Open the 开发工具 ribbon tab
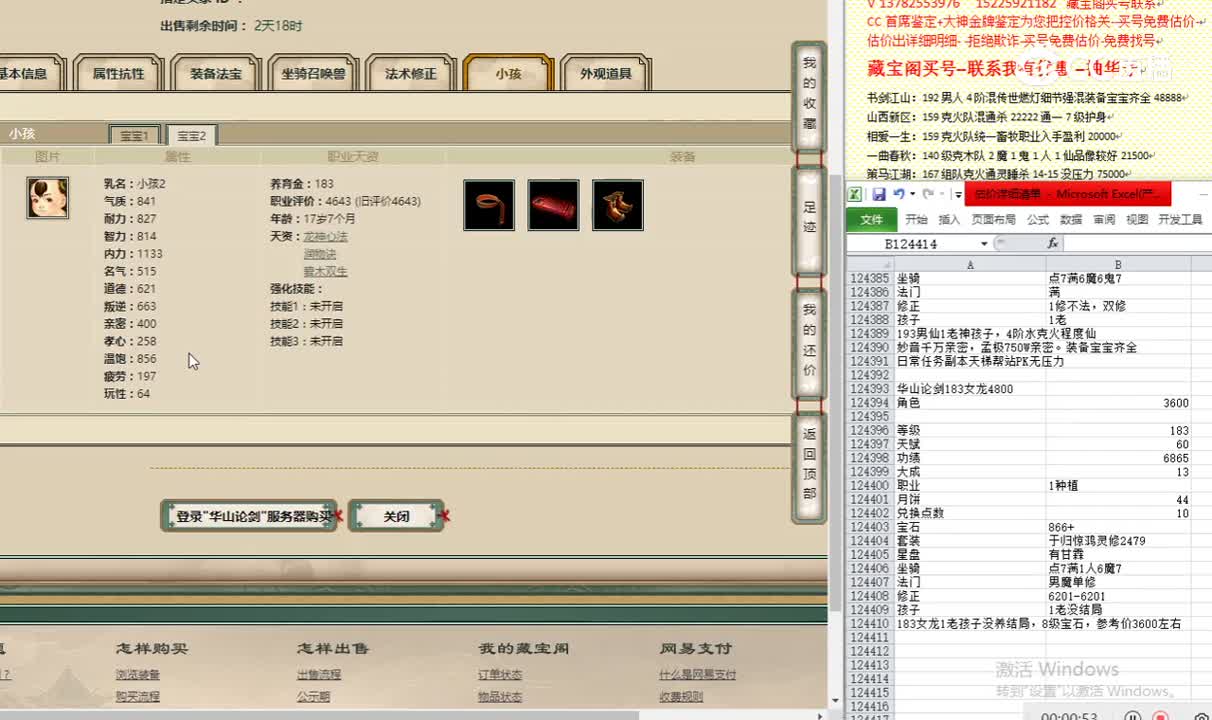The image size is (1212, 720). (1180, 219)
